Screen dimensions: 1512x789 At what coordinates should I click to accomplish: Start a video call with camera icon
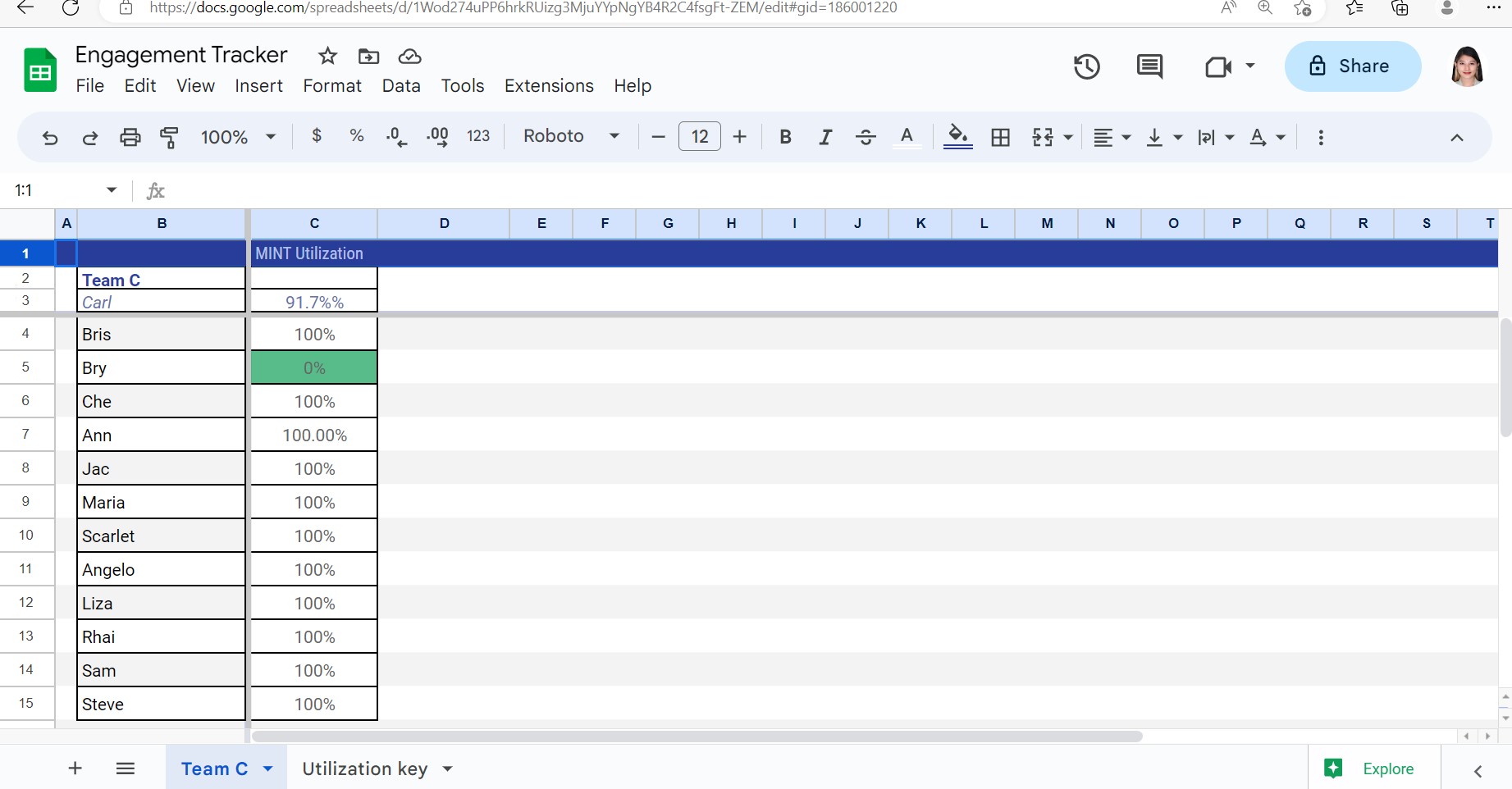[x=1218, y=66]
